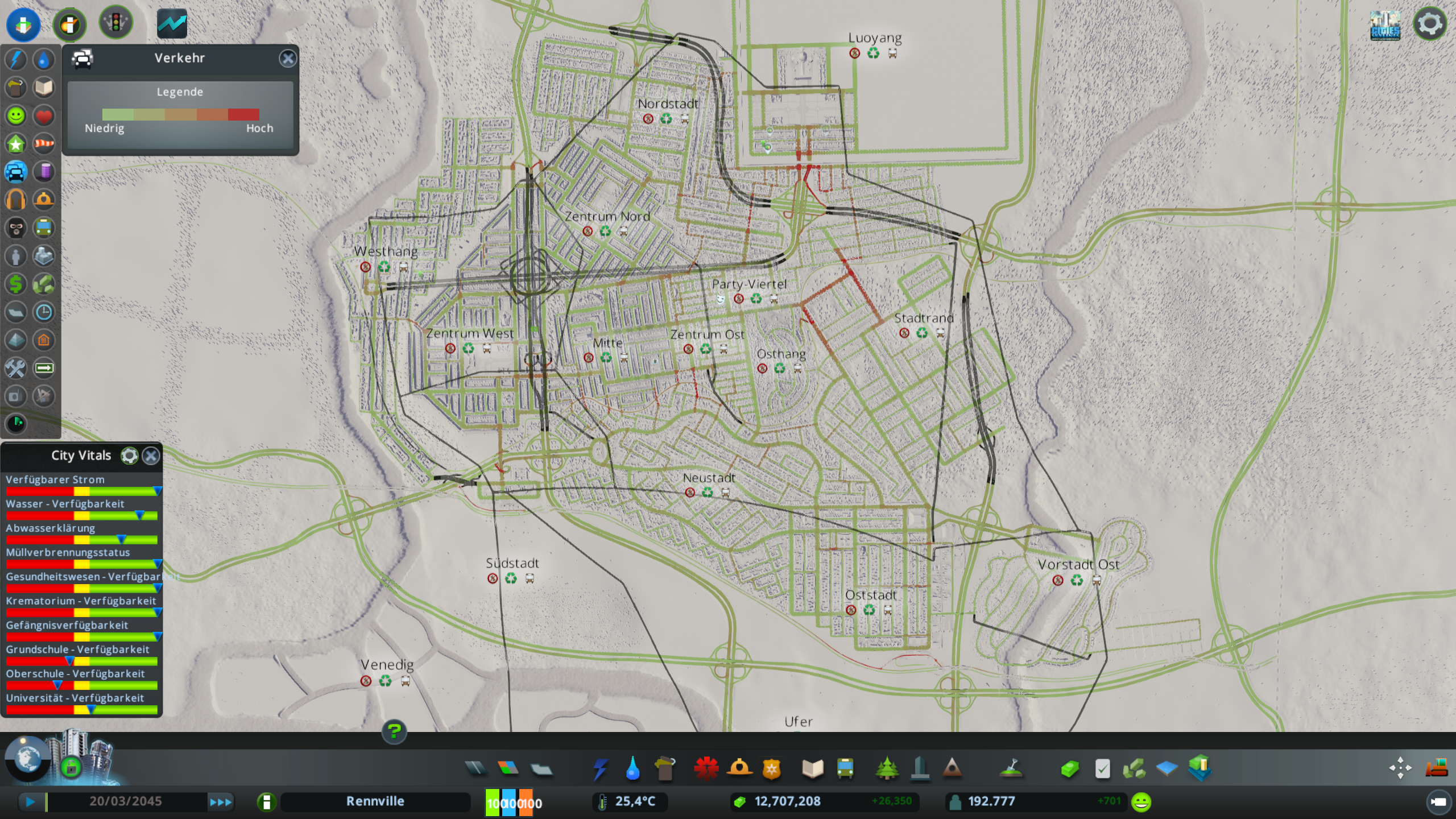Select the Traffic info view car icon
The height and width of the screenshot is (819, 1456).
tap(16, 172)
